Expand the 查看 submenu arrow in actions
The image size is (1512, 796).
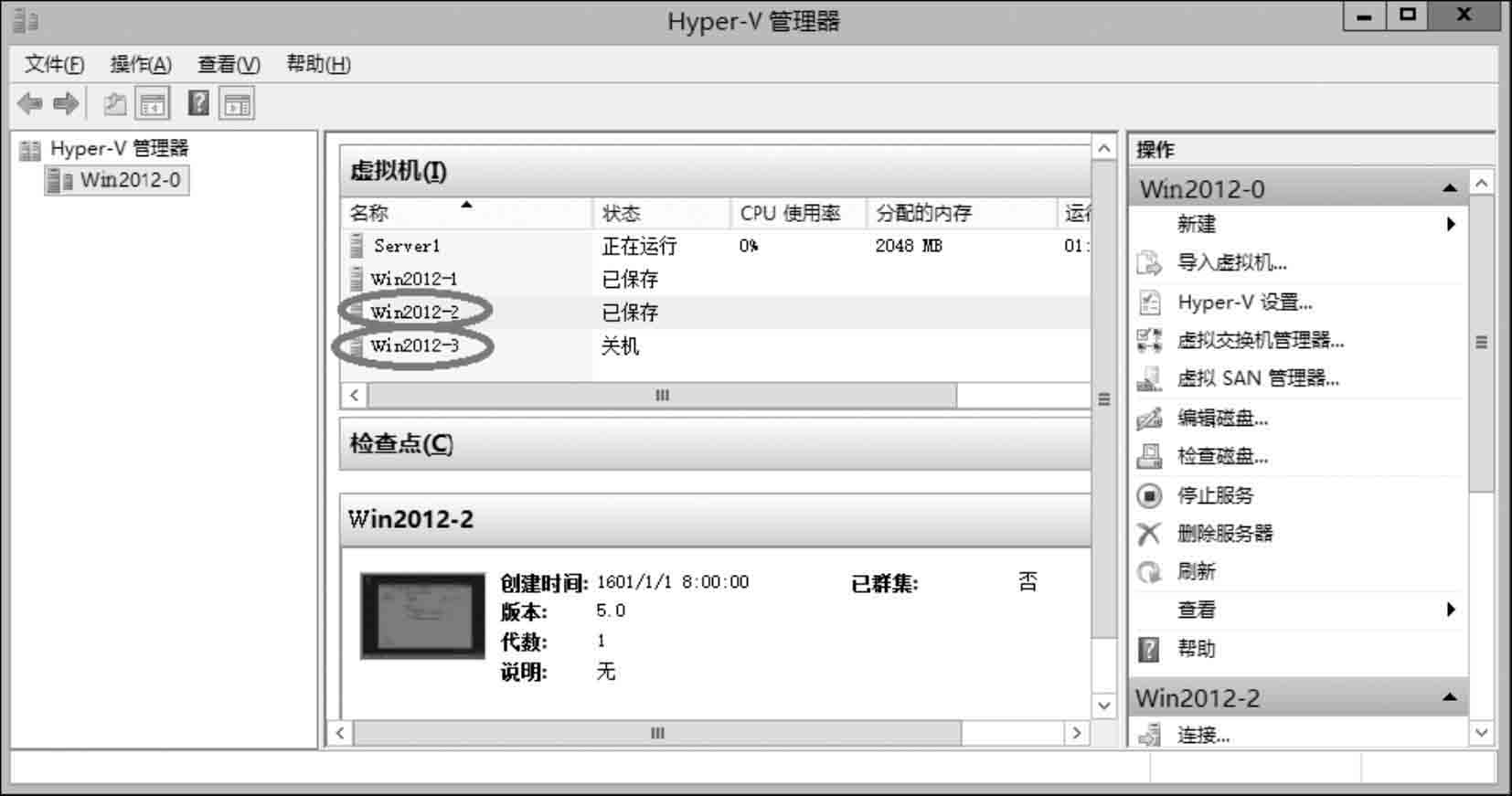(x=1451, y=610)
